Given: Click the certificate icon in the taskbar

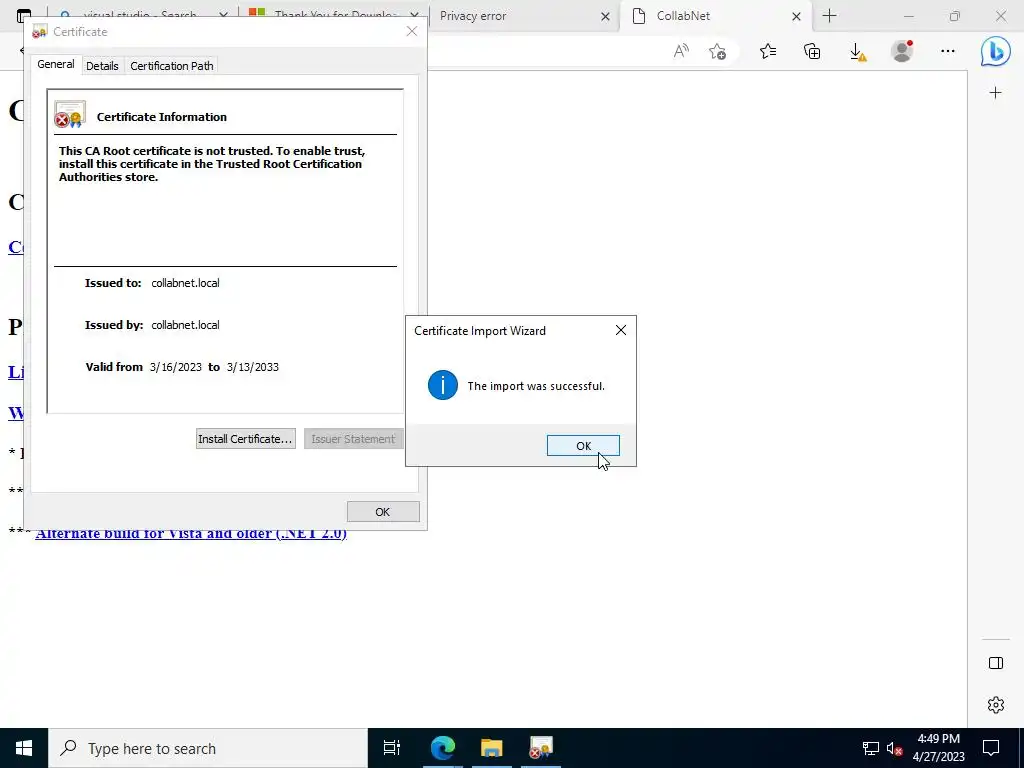Looking at the screenshot, I should tap(541, 748).
